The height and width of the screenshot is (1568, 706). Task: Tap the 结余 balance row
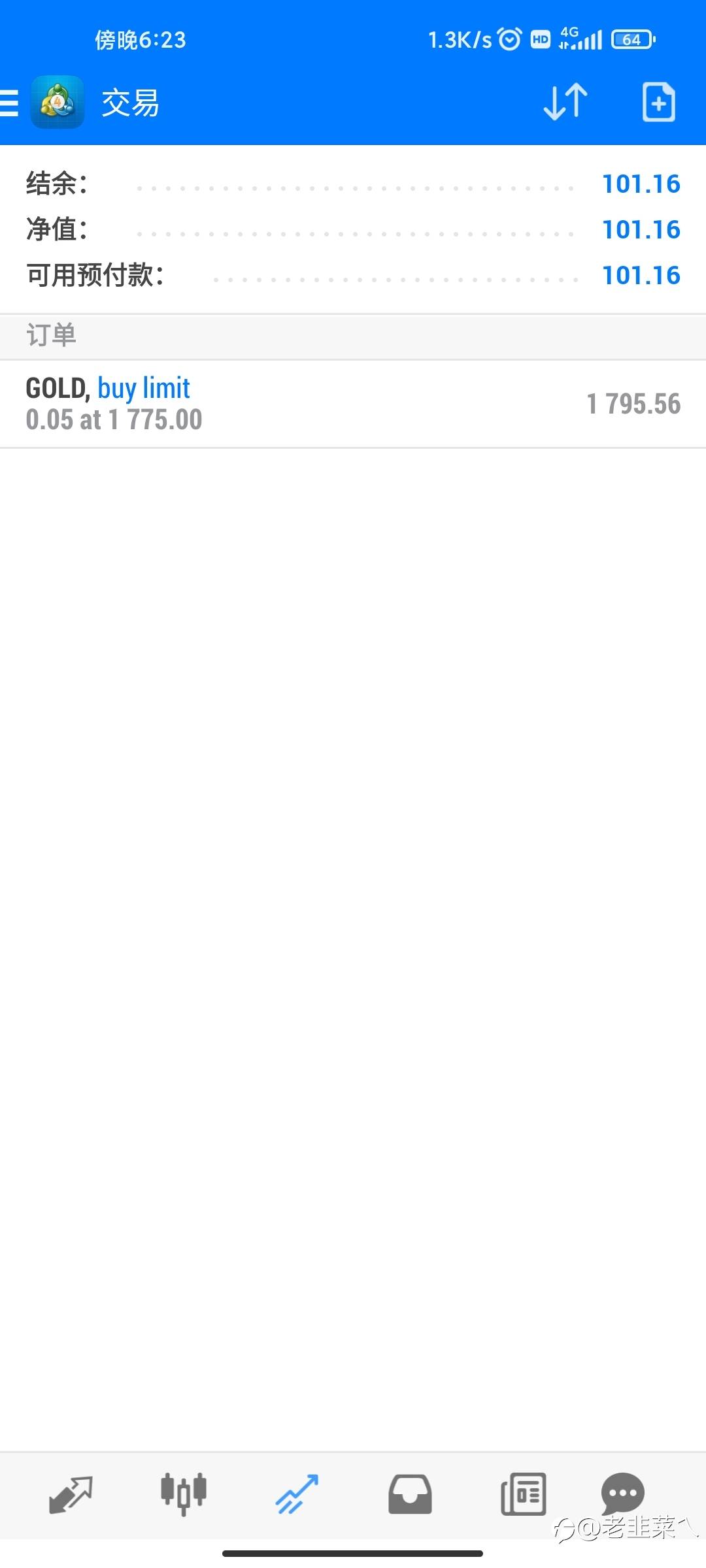click(x=353, y=184)
